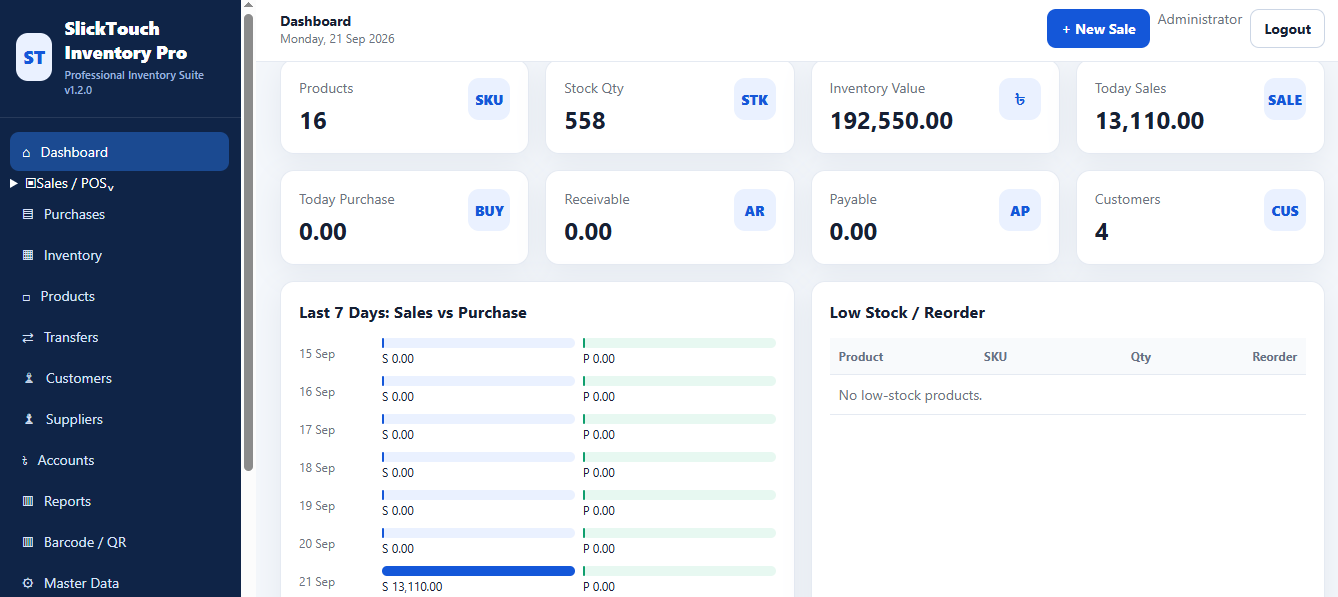
Task: Click the 'S 13,110.00' chart label
Action: point(412,587)
